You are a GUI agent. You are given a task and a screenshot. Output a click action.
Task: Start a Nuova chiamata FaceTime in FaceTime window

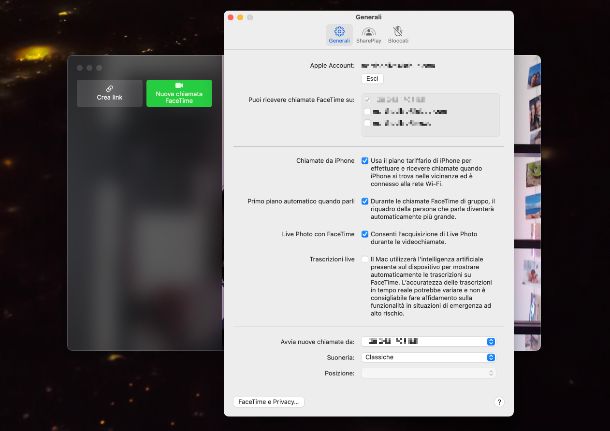point(179,93)
